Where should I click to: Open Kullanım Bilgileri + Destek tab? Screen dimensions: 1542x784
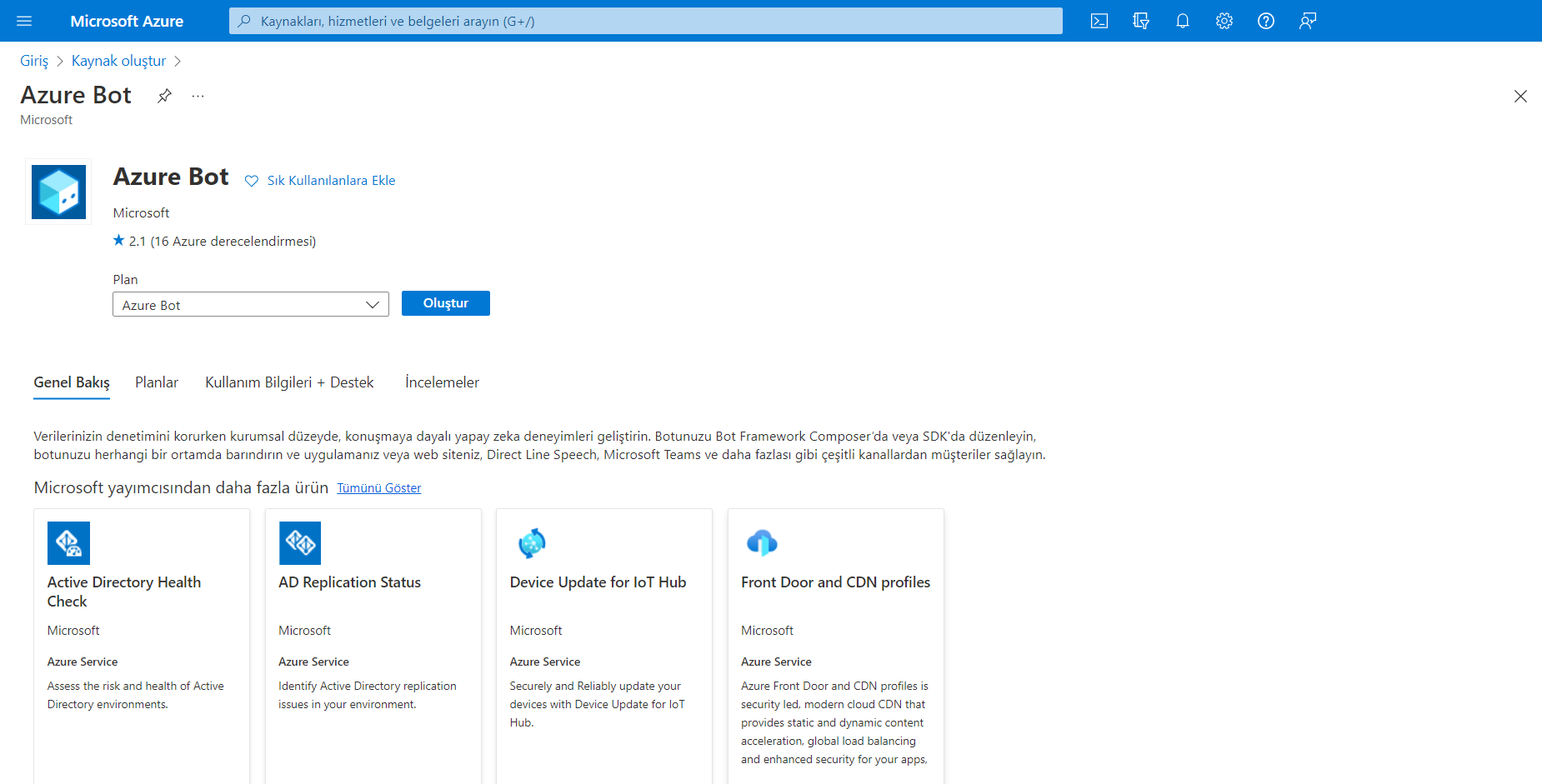[289, 382]
